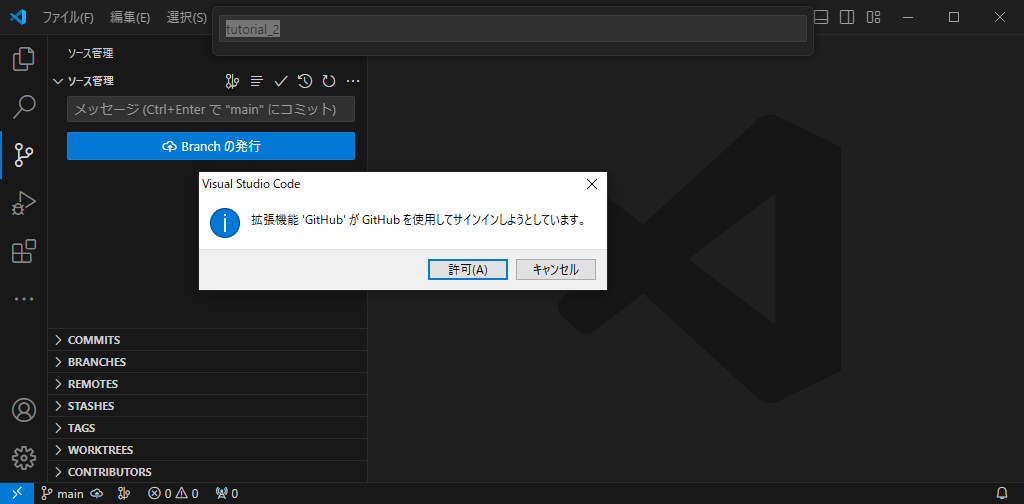Click the VS Code logo in title bar

pos(18,17)
